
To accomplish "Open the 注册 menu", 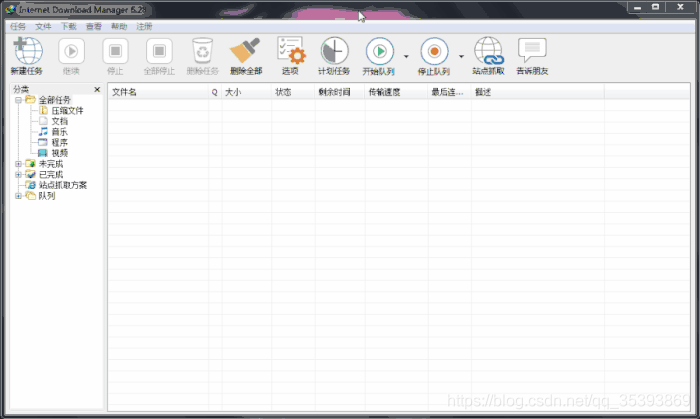I will (144, 27).
